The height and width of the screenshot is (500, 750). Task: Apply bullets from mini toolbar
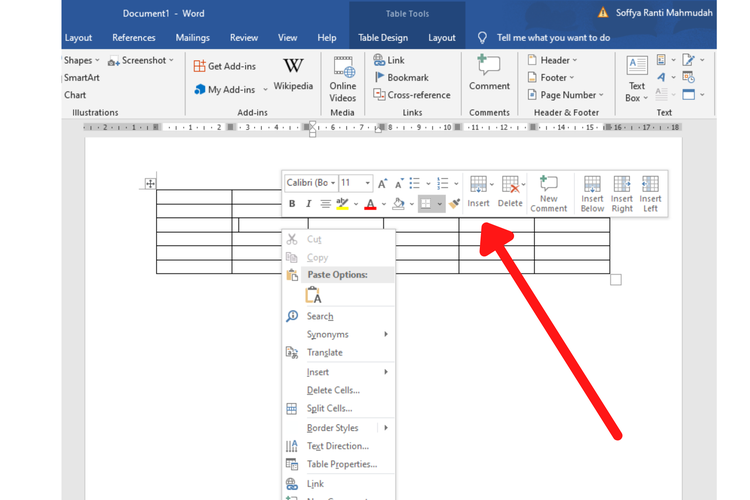[x=415, y=183]
